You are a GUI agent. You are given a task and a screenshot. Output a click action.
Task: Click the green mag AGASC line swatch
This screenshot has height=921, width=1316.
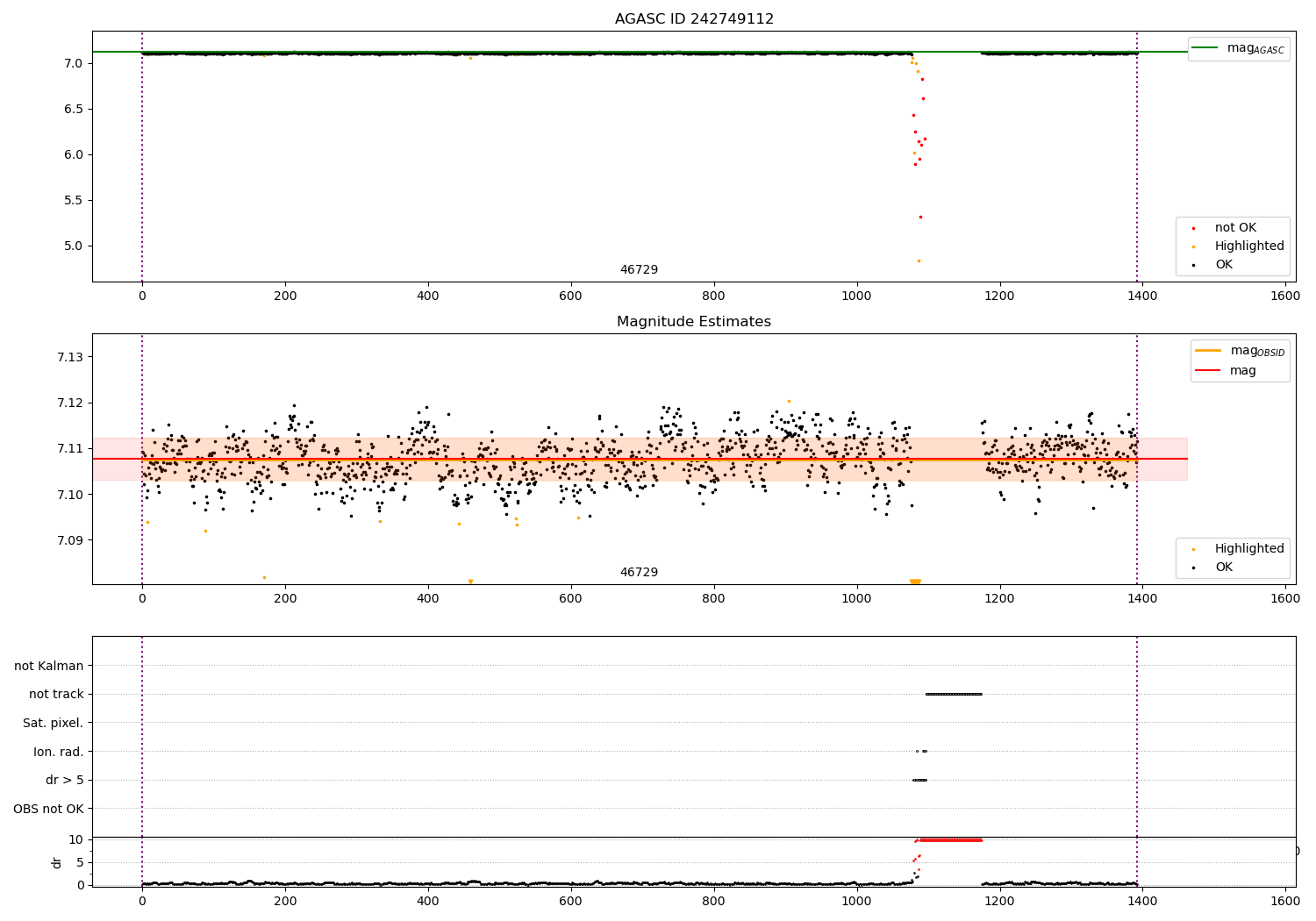tap(1205, 48)
